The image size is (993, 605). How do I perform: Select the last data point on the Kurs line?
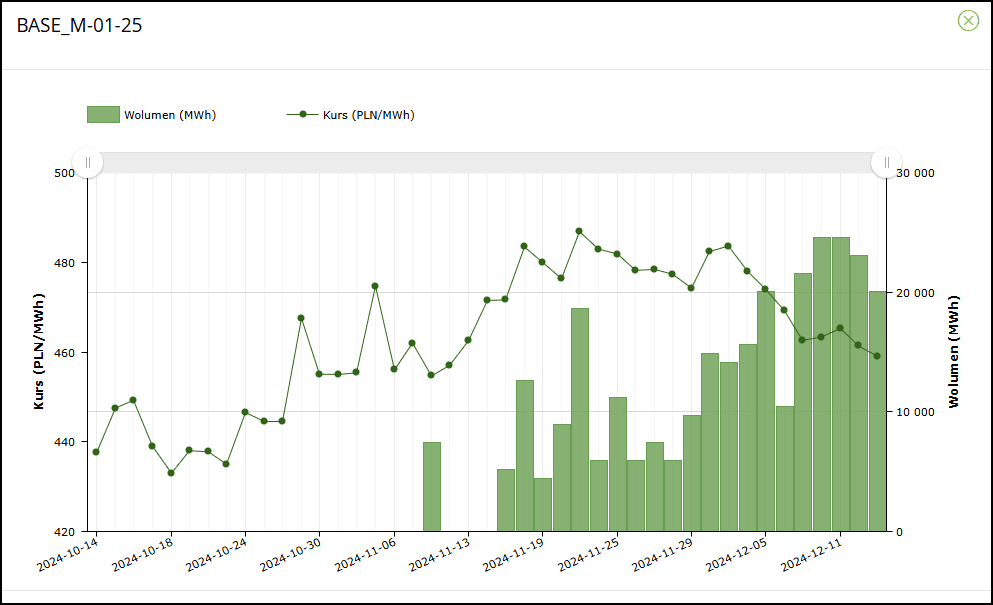click(x=877, y=356)
